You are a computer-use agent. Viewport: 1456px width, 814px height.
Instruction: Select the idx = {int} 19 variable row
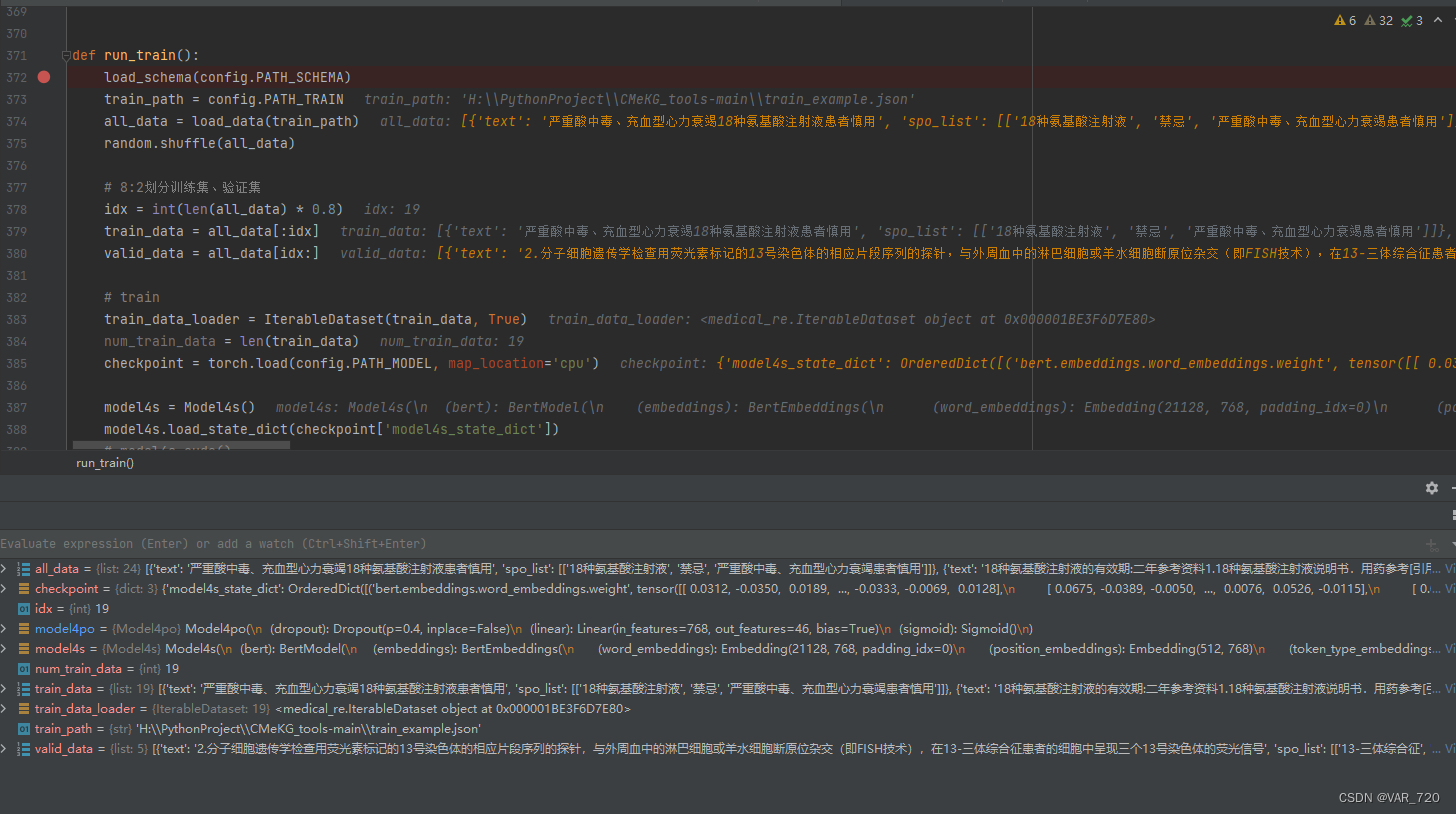coord(728,609)
